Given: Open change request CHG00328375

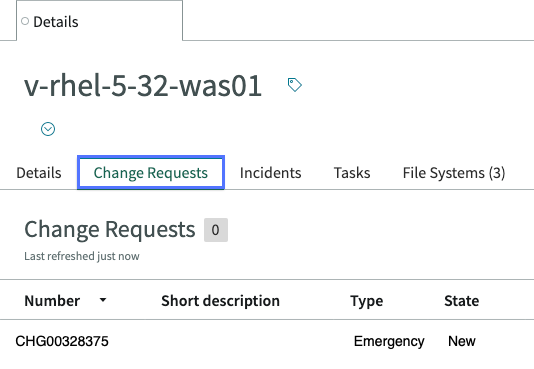Looking at the screenshot, I should click(x=62, y=341).
